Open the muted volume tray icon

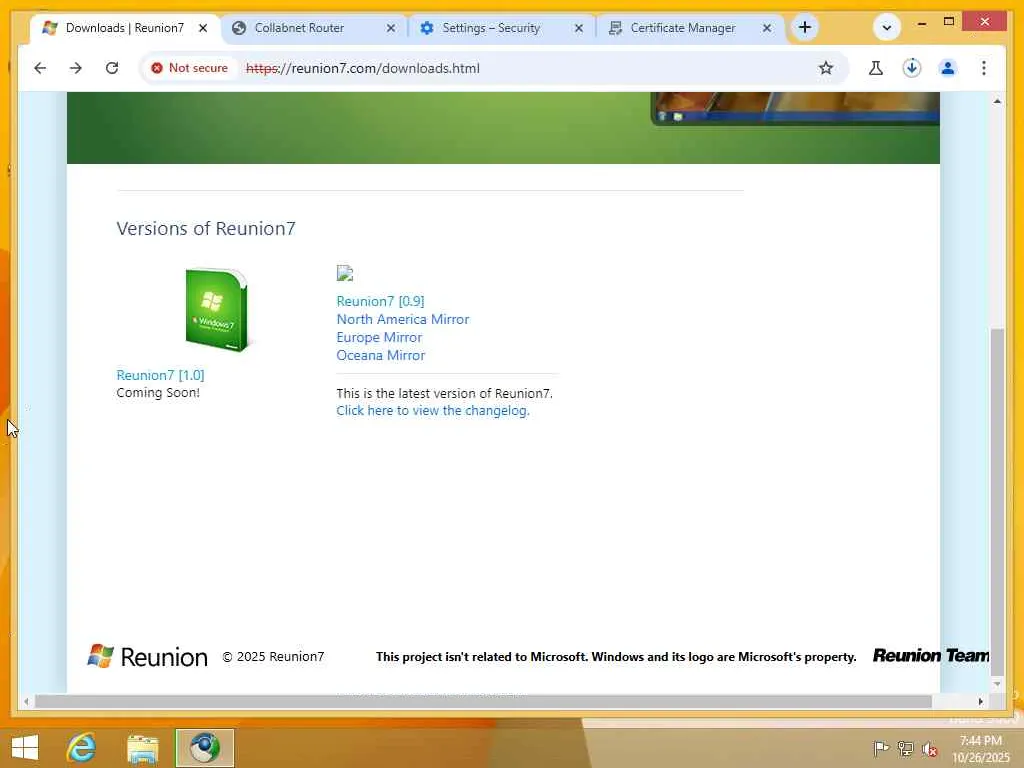[x=930, y=748]
